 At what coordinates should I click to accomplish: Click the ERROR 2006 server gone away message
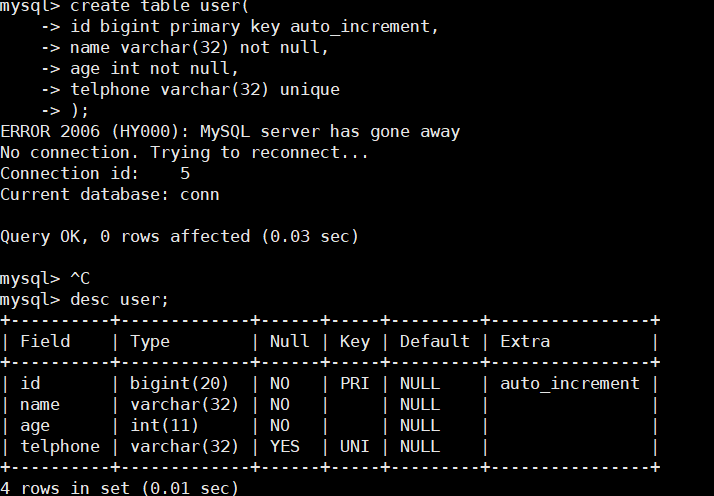pos(230,132)
